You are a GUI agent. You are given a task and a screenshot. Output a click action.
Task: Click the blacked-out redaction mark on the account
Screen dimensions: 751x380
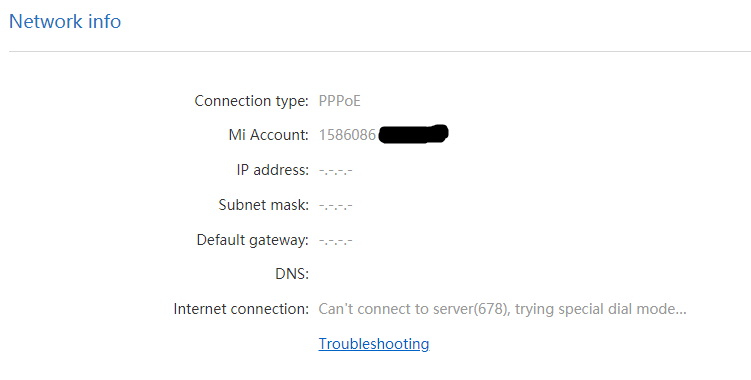413,134
